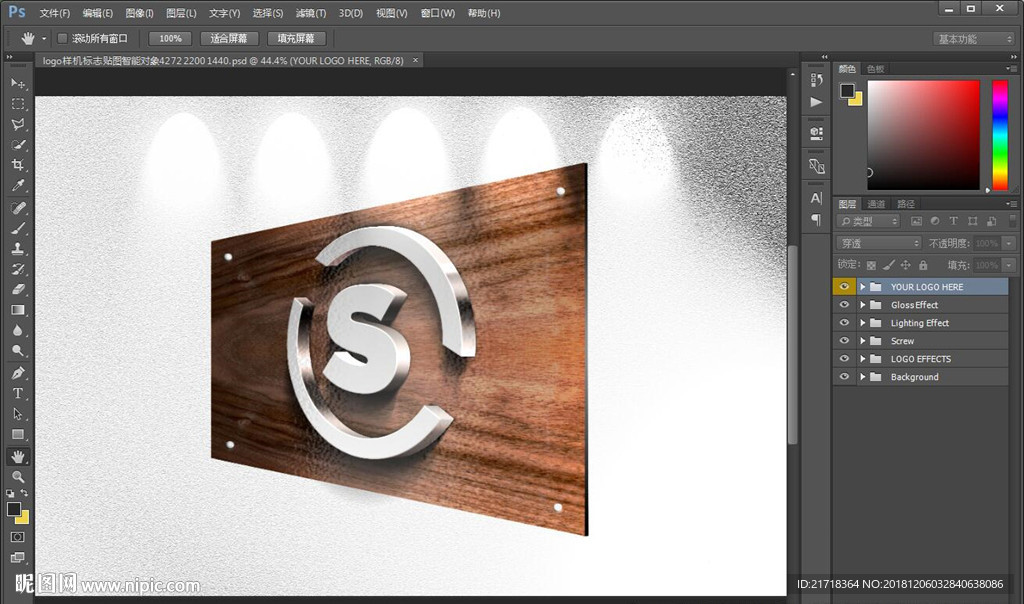Hide the Screw layer group
The height and width of the screenshot is (604, 1024).
[844, 341]
